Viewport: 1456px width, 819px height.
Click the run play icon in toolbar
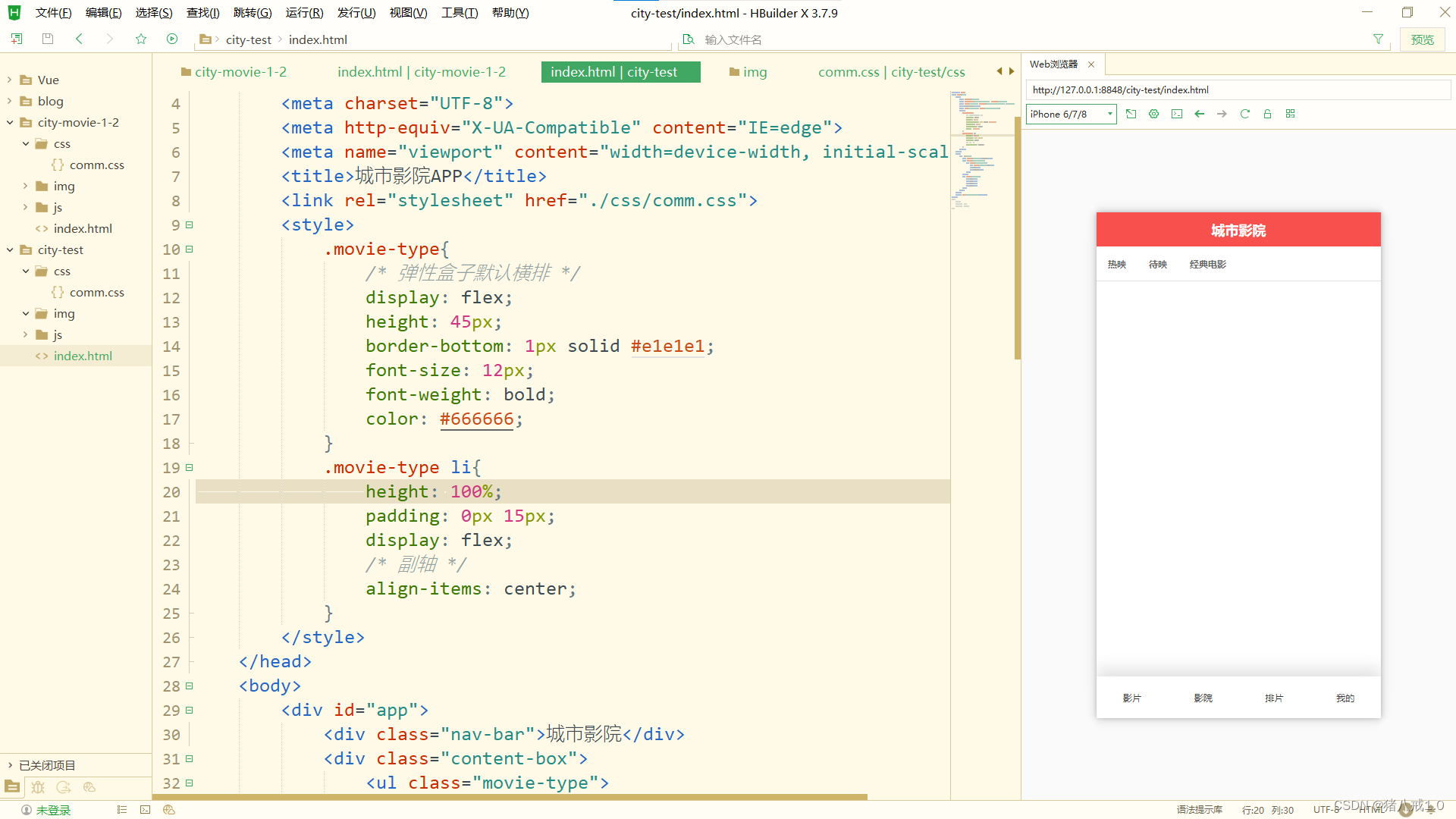[172, 39]
